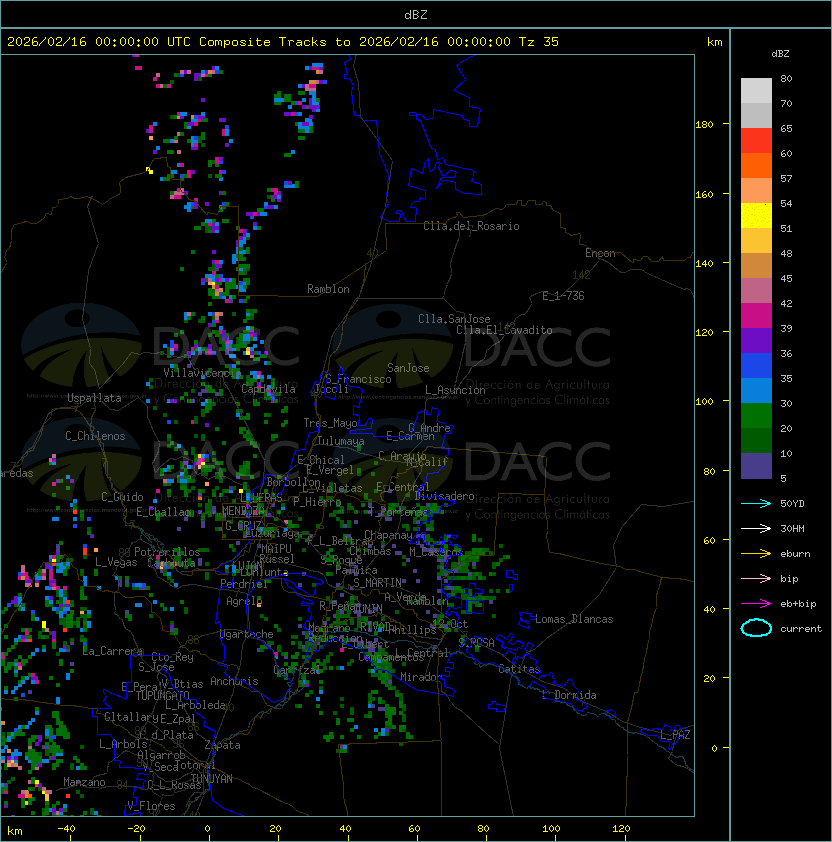This screenshot has height=842, width=832.
Task: Click the dBZ title at top center
Action: pos(416,15)
